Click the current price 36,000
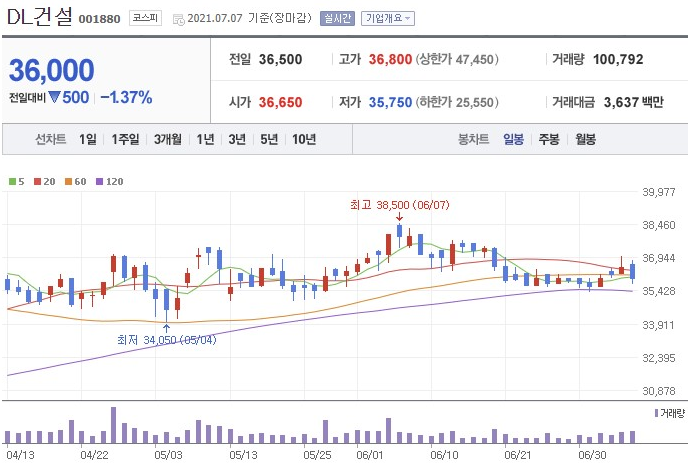Screen dimensions: 688x464 [x=51, y=70]
